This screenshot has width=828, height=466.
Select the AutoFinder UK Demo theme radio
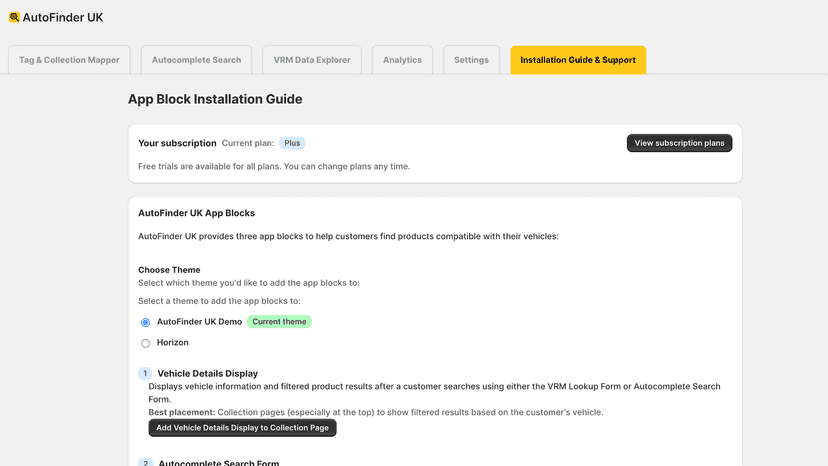145,322
